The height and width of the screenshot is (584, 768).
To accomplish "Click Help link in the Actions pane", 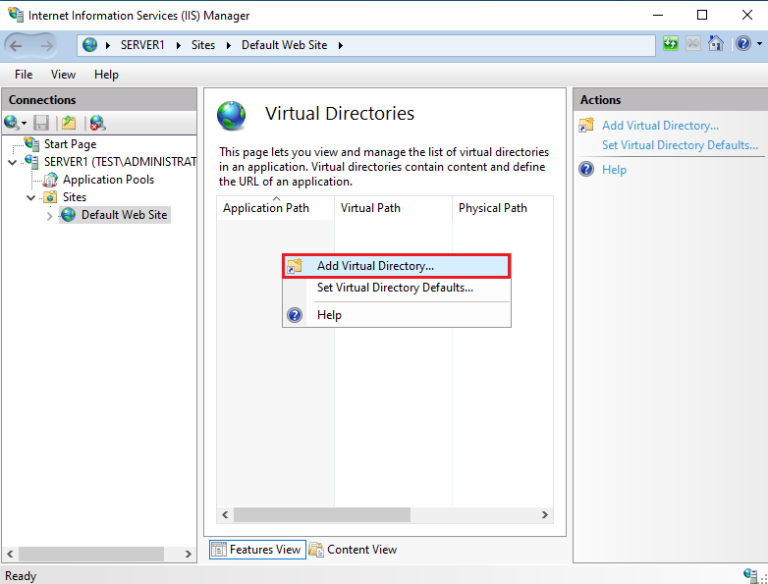I will pyautogui.click(x=614, y=170).
